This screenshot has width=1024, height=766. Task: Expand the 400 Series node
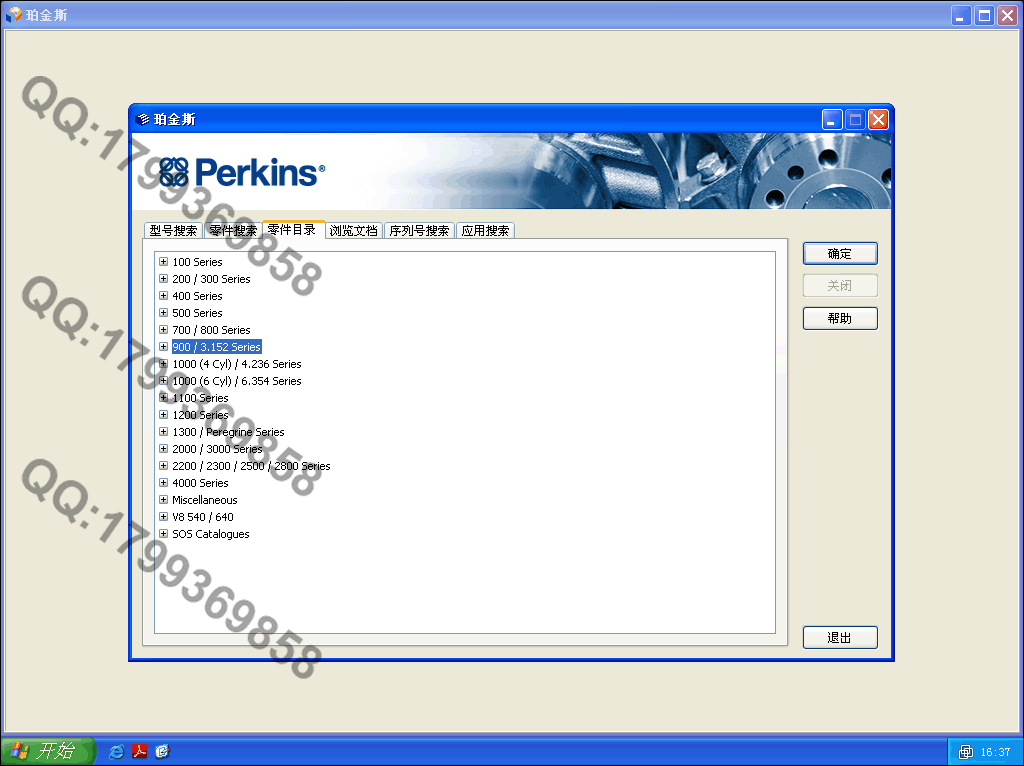pos(163,296)
